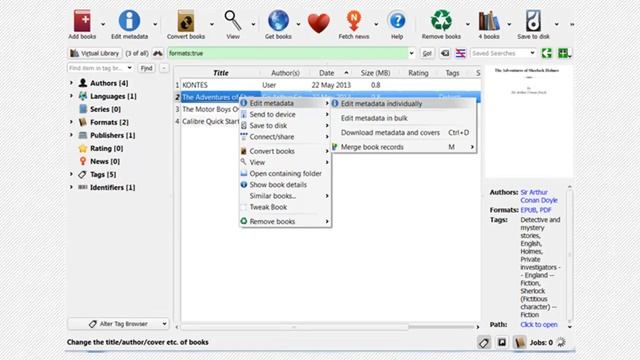This screenshot has height=360, width=640.
Task: Click the Find button in tag browser
Action: coord(146,68)
